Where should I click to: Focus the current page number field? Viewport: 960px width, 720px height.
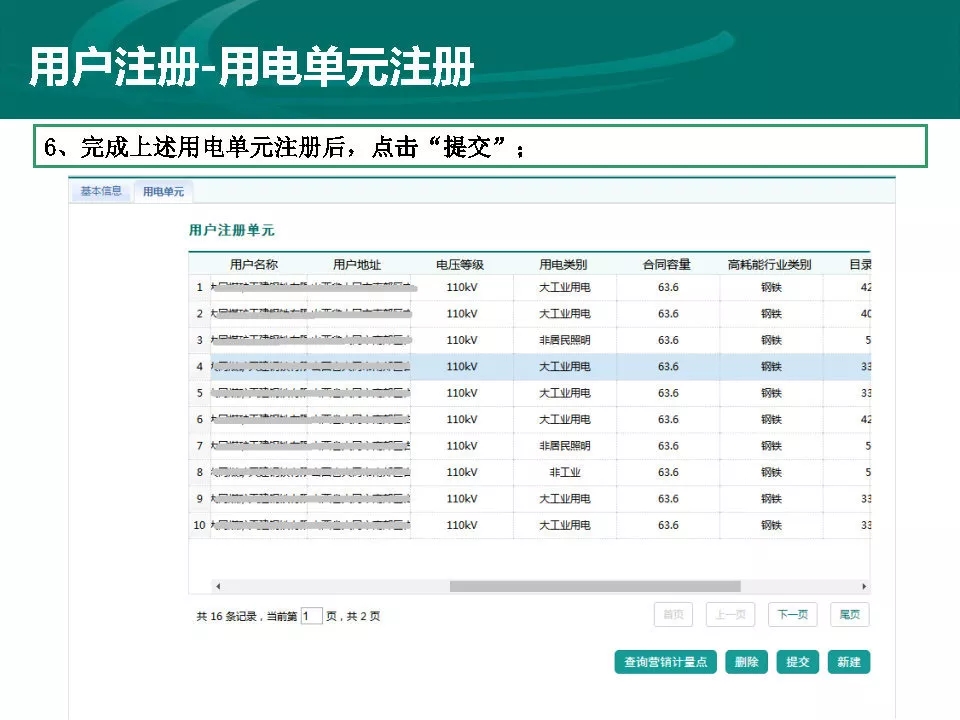click(x=311, y=616)
